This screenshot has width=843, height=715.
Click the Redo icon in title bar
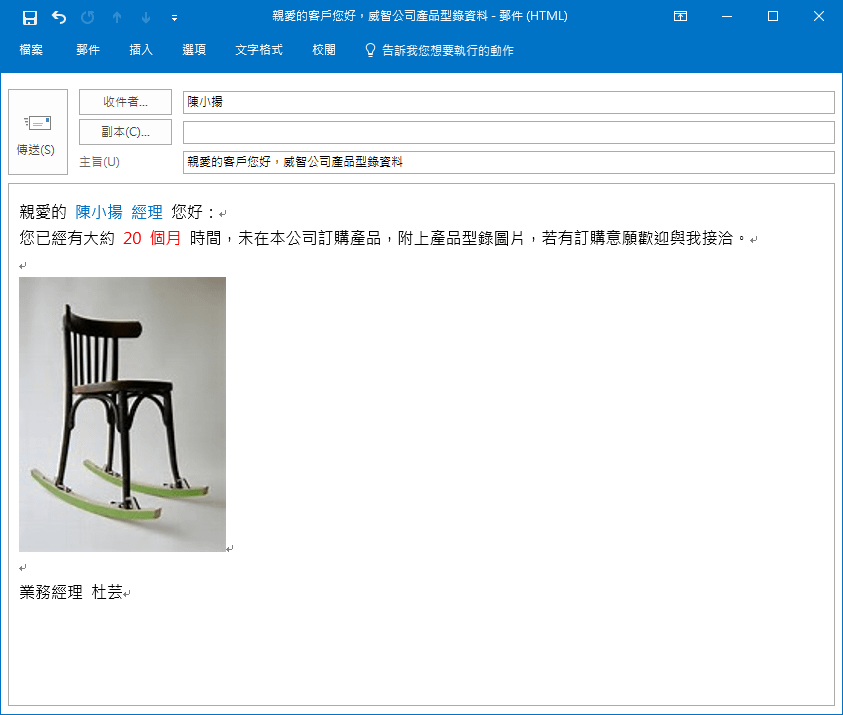88,17
